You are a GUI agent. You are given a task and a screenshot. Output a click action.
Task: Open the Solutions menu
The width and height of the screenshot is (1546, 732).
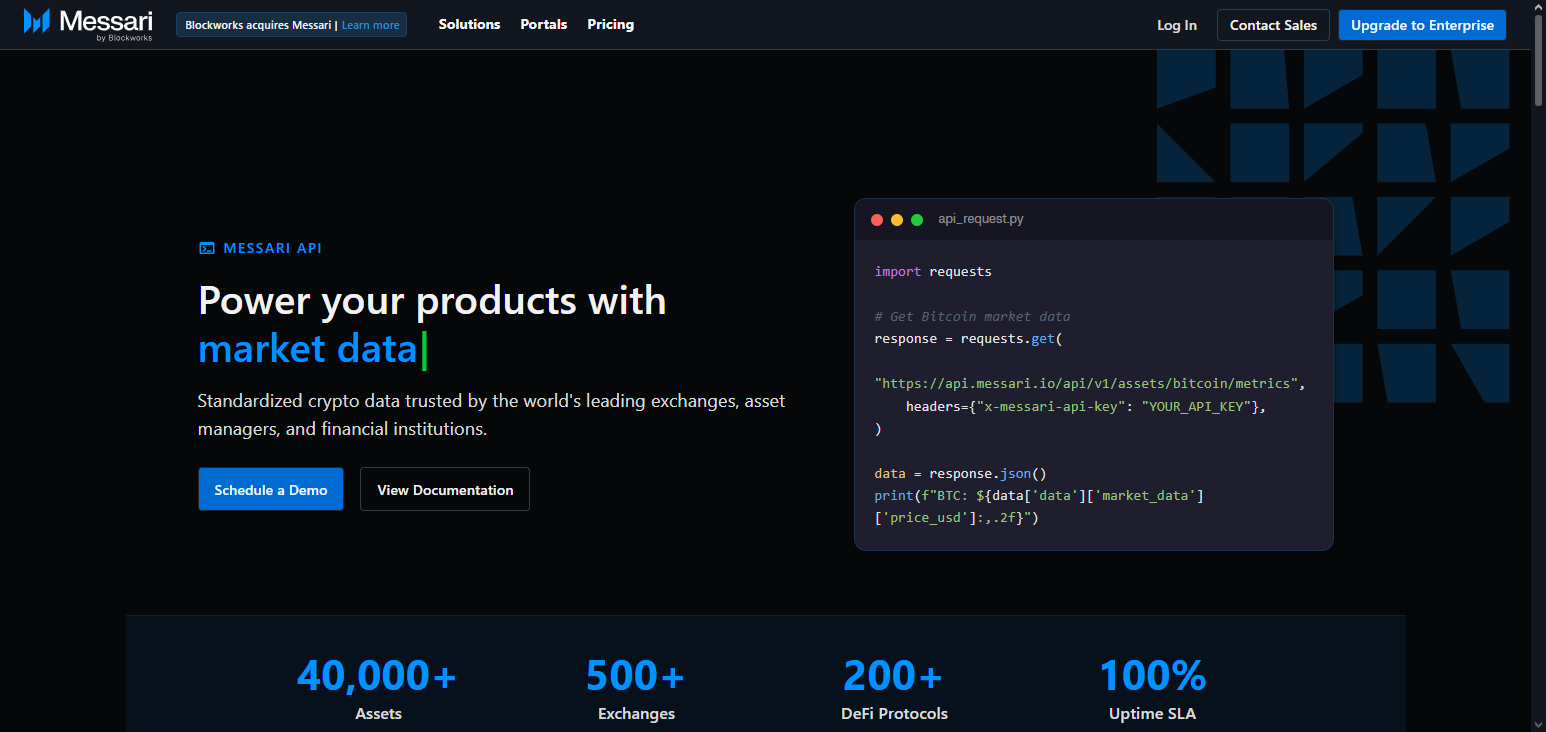pyautogui.click(x=469, y=24)
